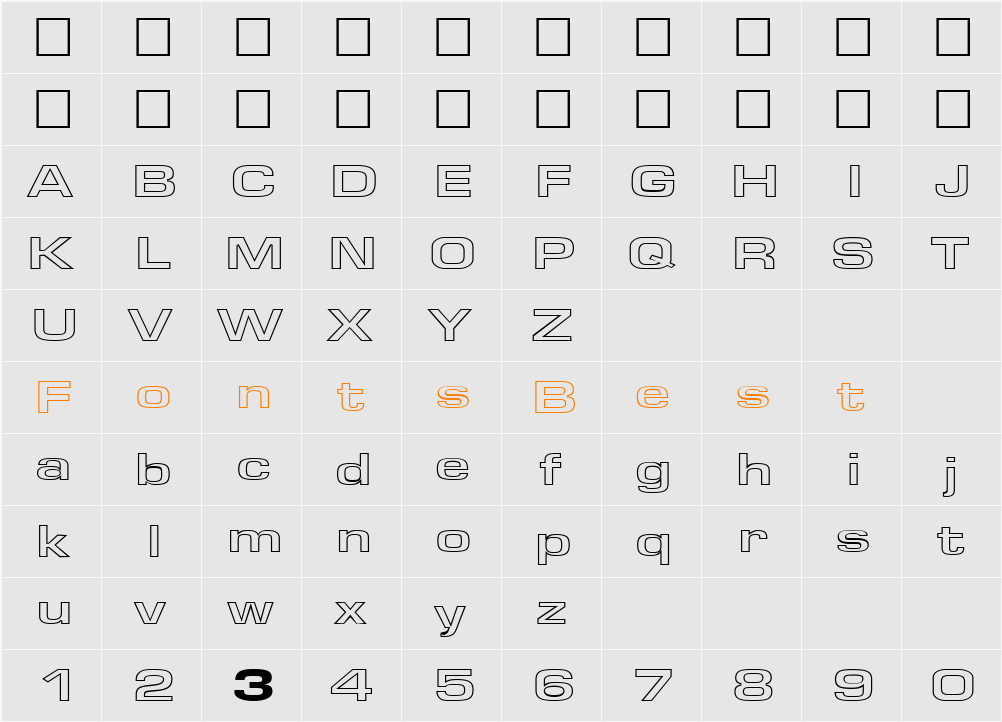Select the uppercase T glyph cell
1002x722 pixels.
[950, 253]
